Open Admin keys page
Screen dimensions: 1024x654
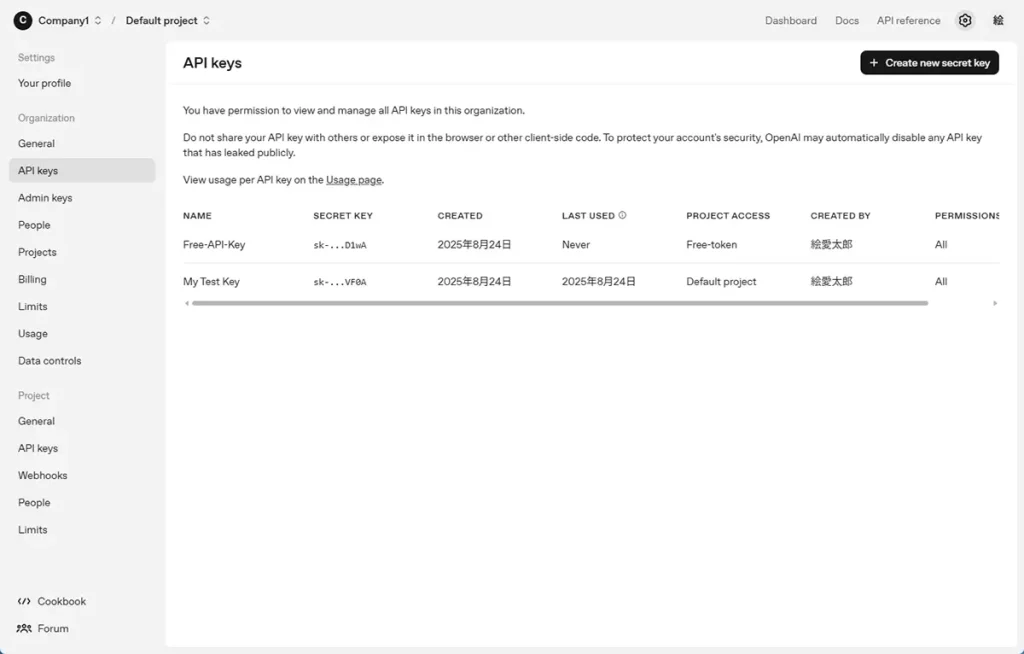[82, 198]
